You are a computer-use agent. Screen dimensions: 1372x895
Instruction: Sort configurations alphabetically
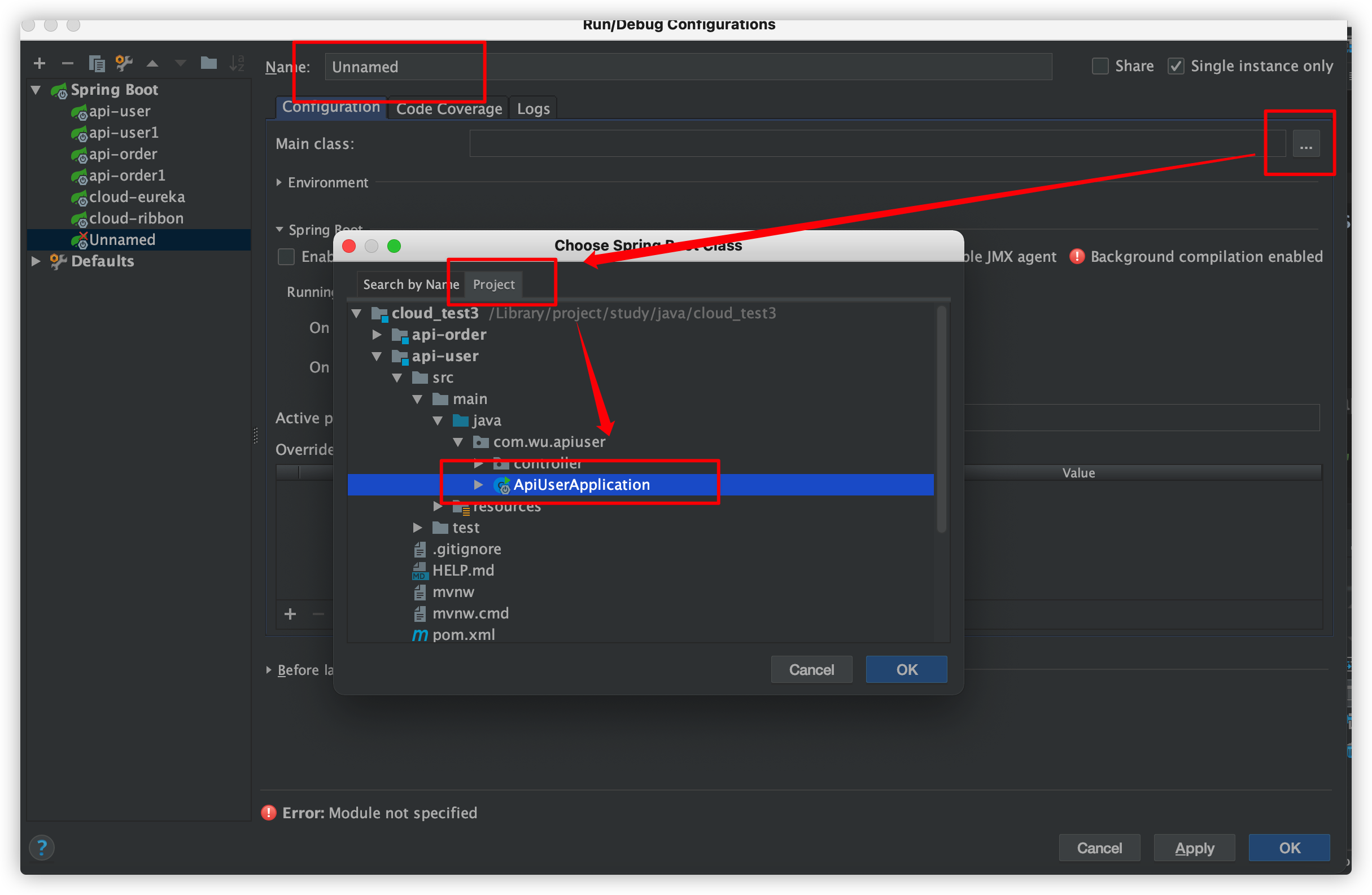(237, 63)
